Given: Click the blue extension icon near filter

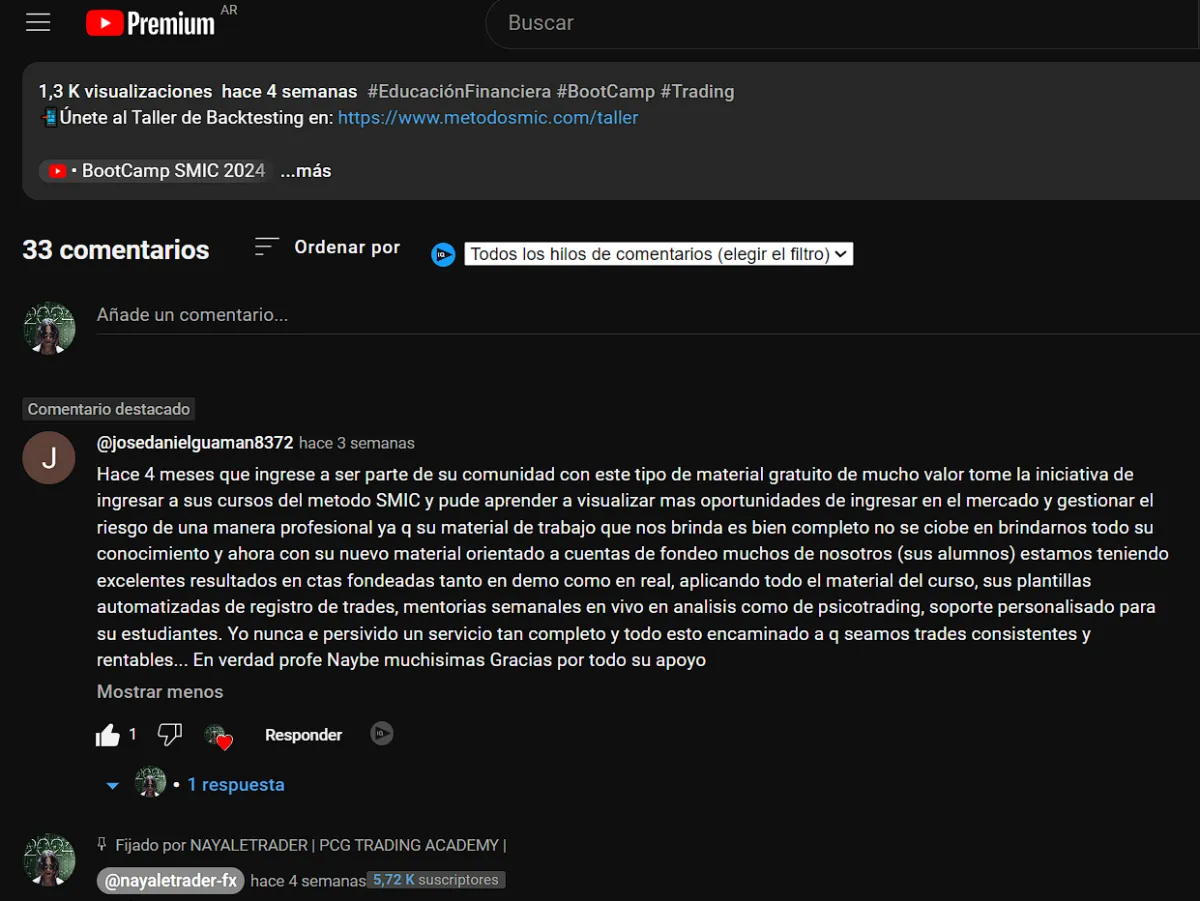Looking at the screenshot, I should click(x=443, y=255).
